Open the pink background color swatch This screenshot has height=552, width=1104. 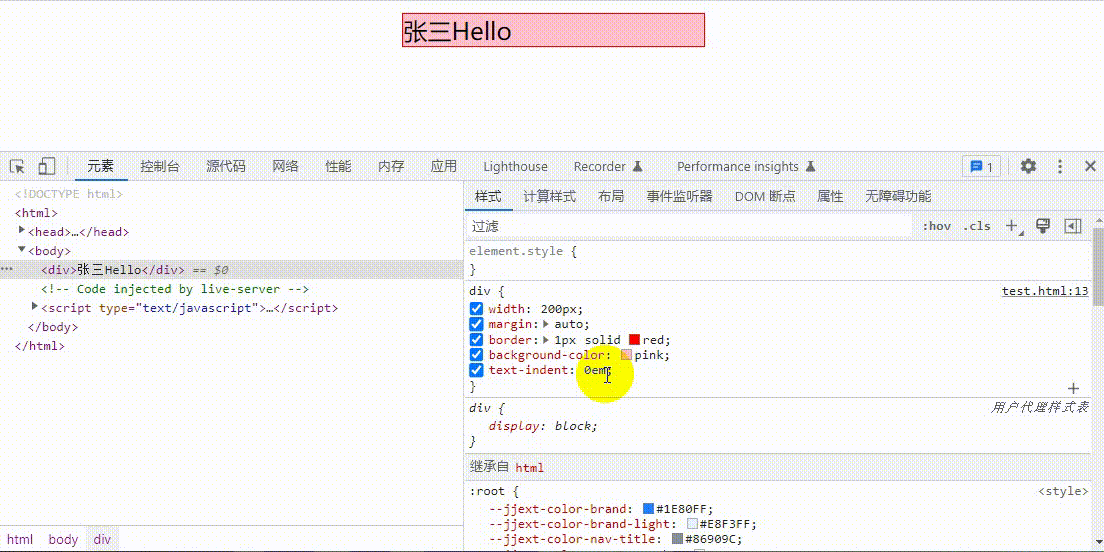[x=627, y=355]
